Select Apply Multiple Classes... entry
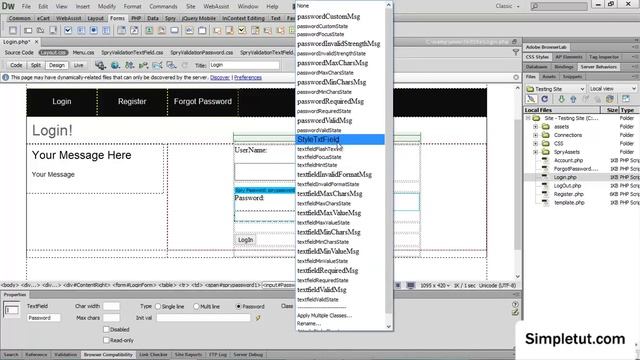Screen dimensions: 640x360 pos(324,315)
